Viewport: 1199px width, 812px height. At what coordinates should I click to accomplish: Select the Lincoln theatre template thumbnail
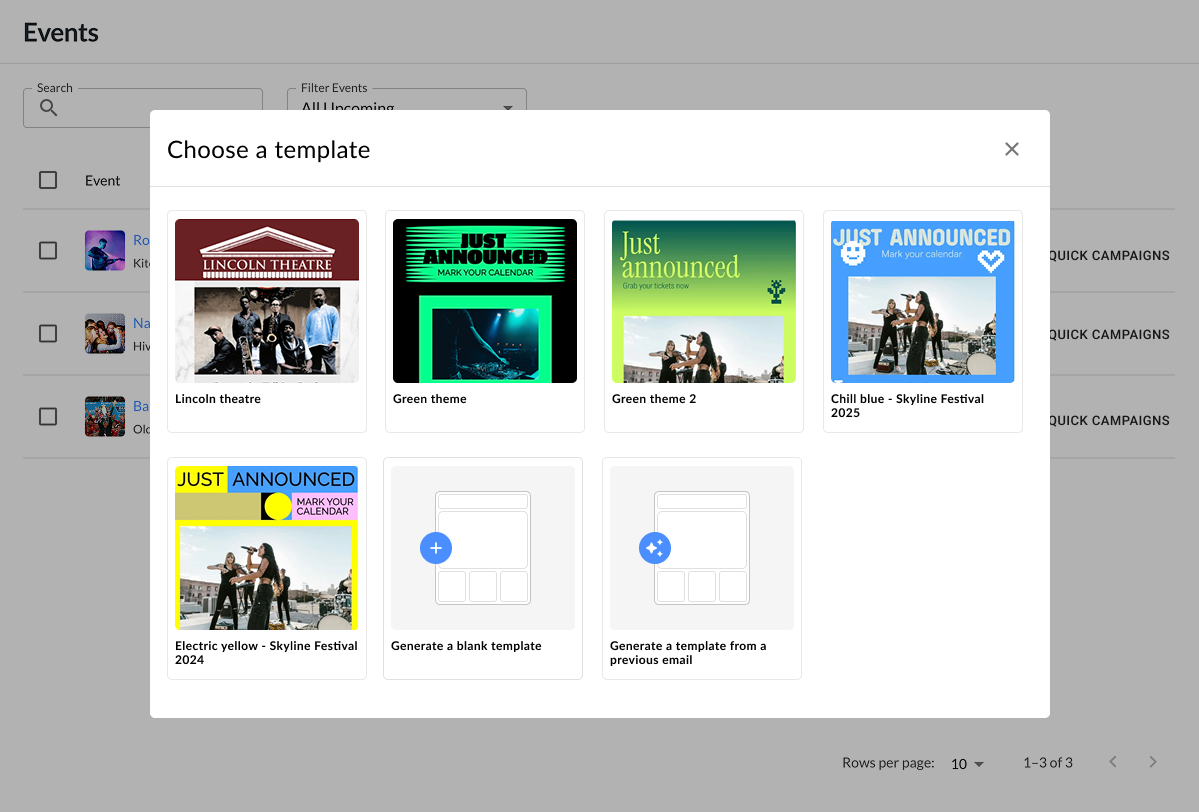[267, 300]
